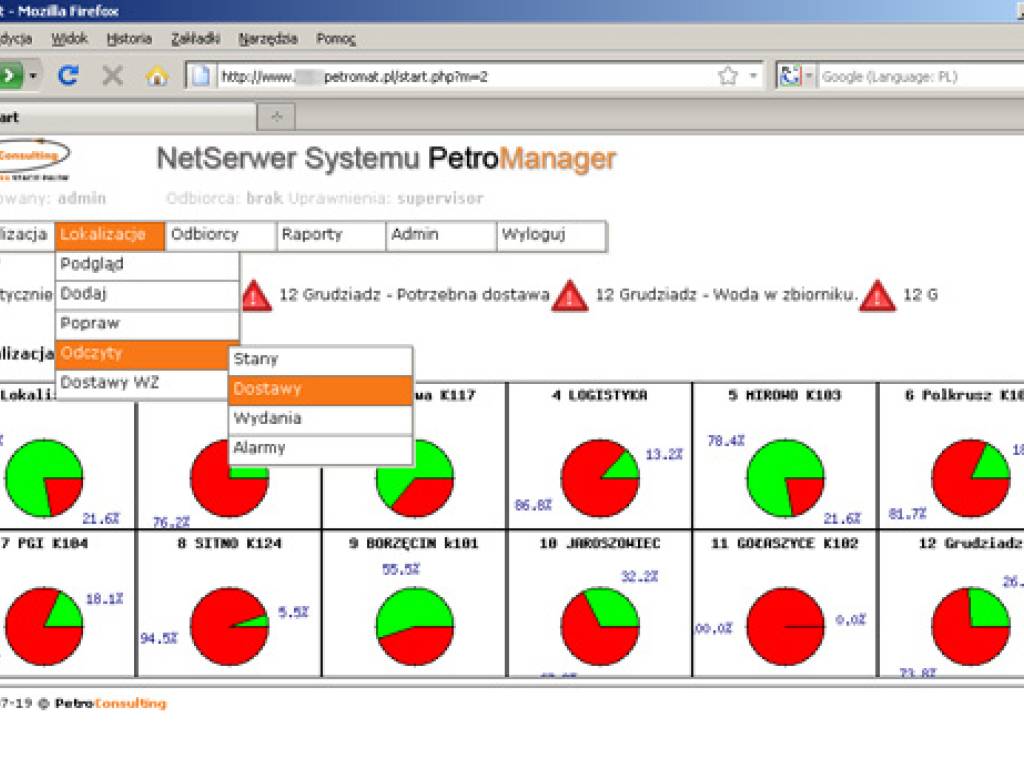Click Wyloguj to log out
Image resolution: width=1024 pixels, height=768 pixels.
coord(551,235)
